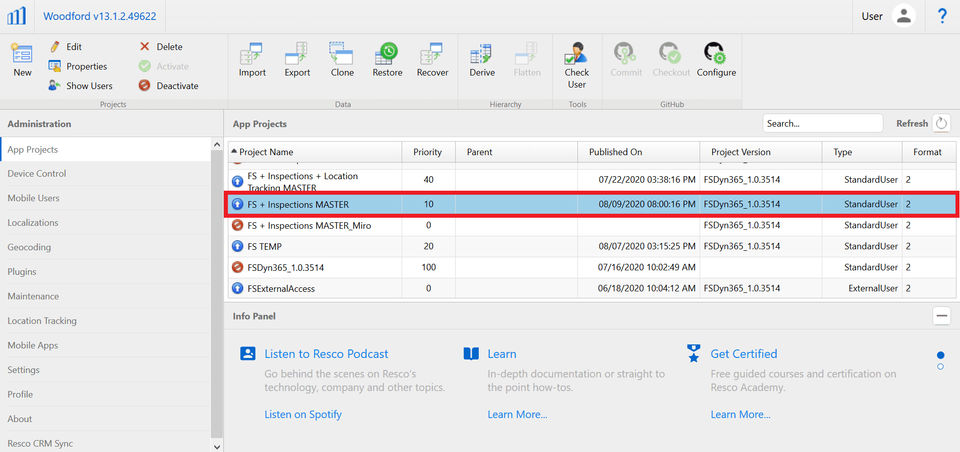This screenshot has height=452, width=960.
Task: Open Maintenance section
Action: [105, 296]
